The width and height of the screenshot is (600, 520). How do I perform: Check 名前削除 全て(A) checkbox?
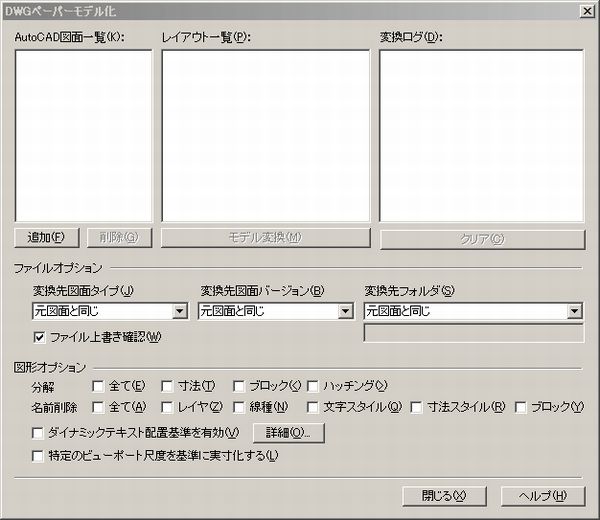click(98, 407)
